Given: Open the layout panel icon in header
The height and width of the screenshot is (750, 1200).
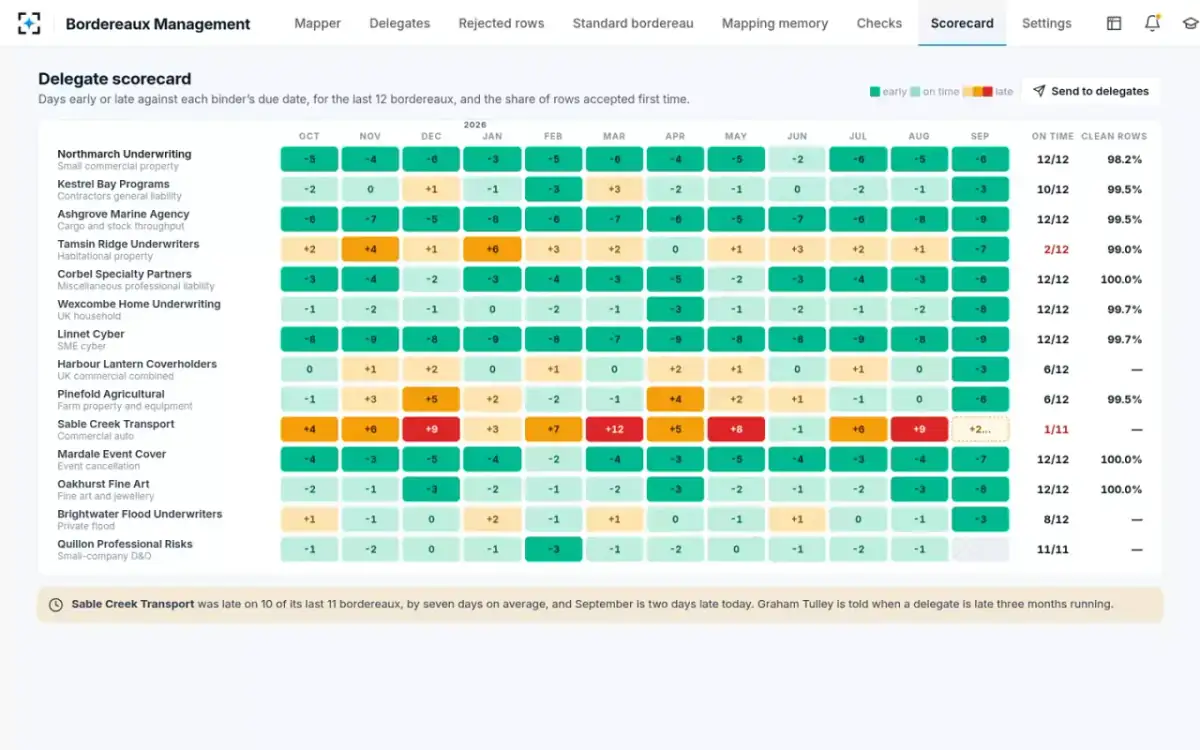Looking at the screenshot, I should point(1114,23).
